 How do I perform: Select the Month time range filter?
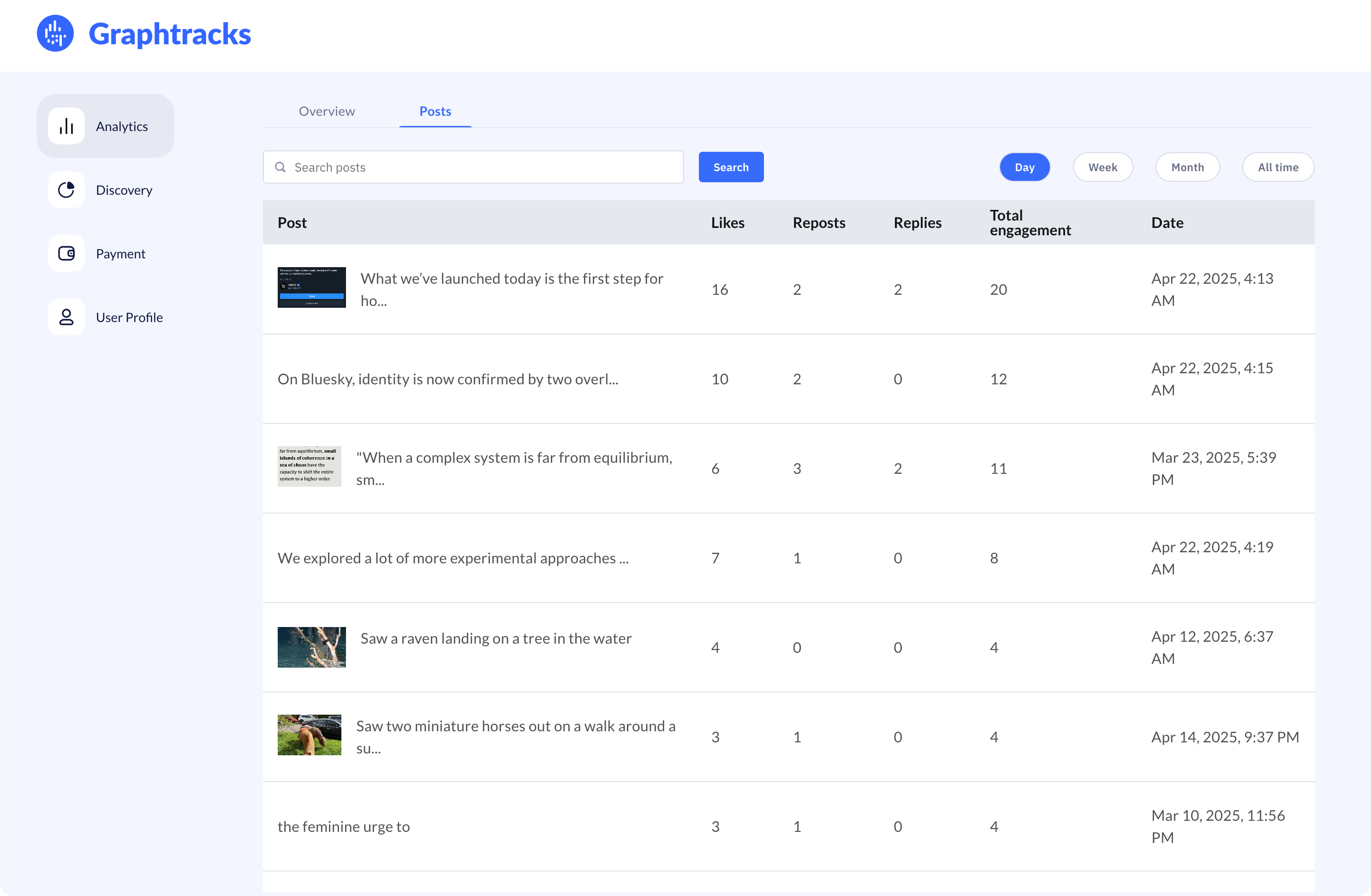(1186, 167)
